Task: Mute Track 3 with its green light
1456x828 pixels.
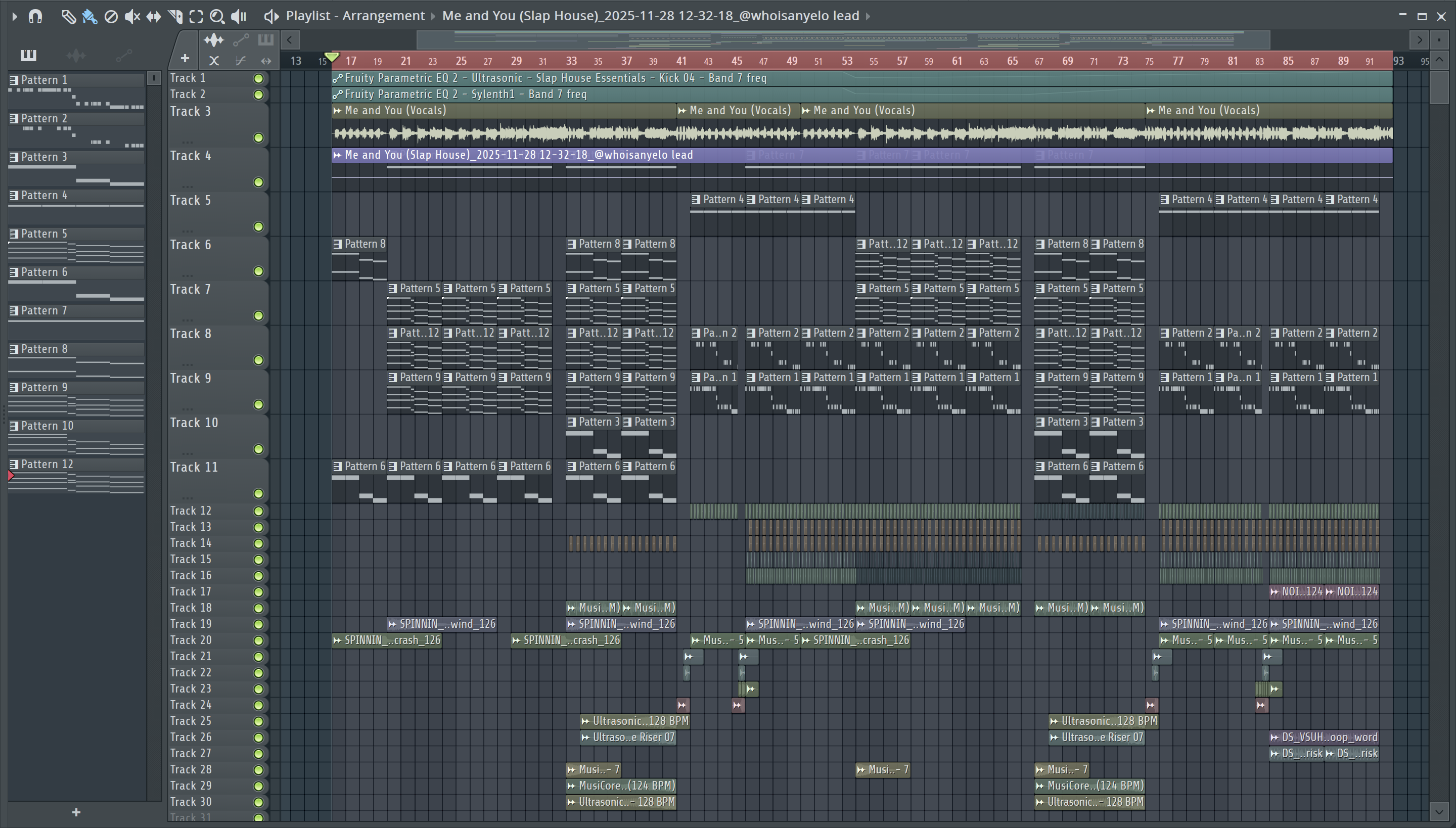Action: click(258, 137)
